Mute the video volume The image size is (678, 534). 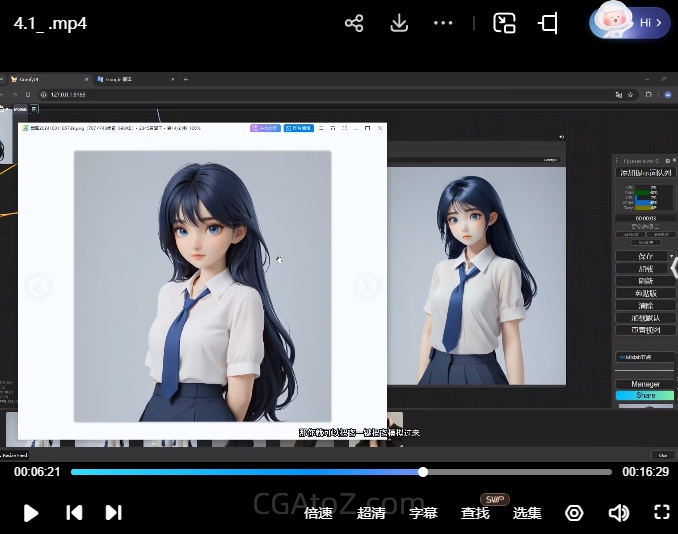[x=618, y=512]
